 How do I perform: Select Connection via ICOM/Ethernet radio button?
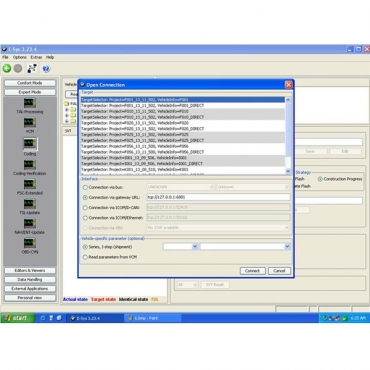85,218
